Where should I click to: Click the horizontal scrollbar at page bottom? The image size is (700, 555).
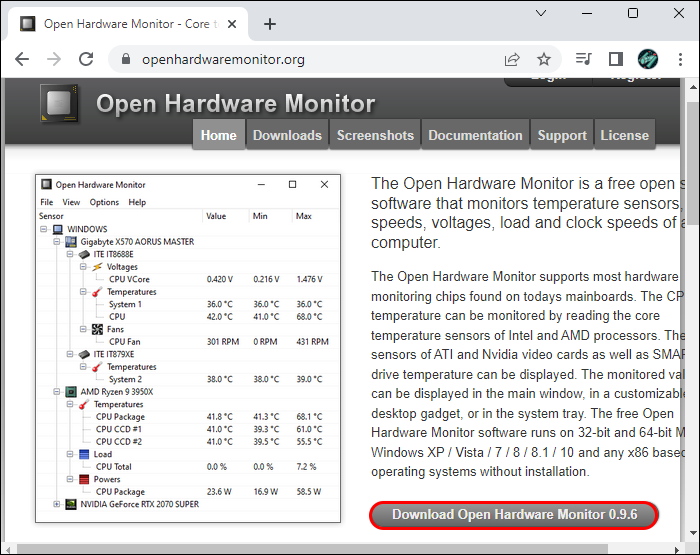tap(312, 548)
